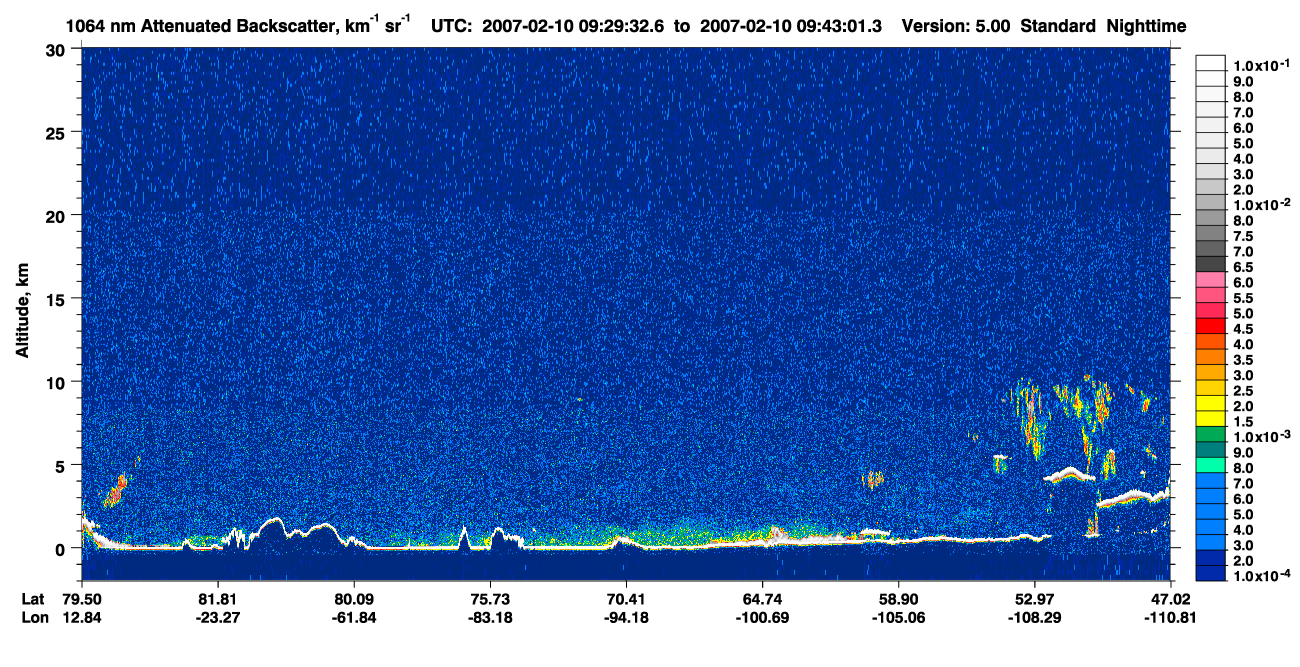1300x667 pixels.
Task: Click longitude value '-94.18'
Action: coord(626,617)
